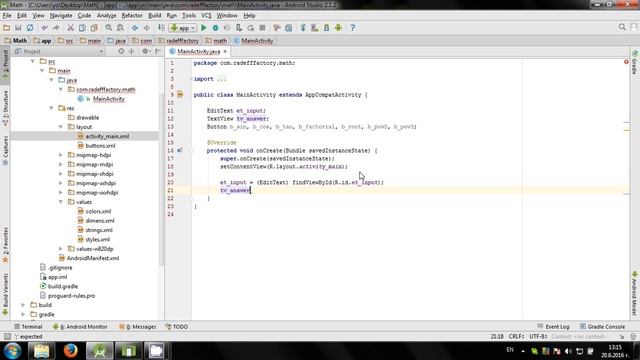This screenshot has width=640, height=360.
Task: Expand the mipmap-hdpi folder
Action: [61, 155]
